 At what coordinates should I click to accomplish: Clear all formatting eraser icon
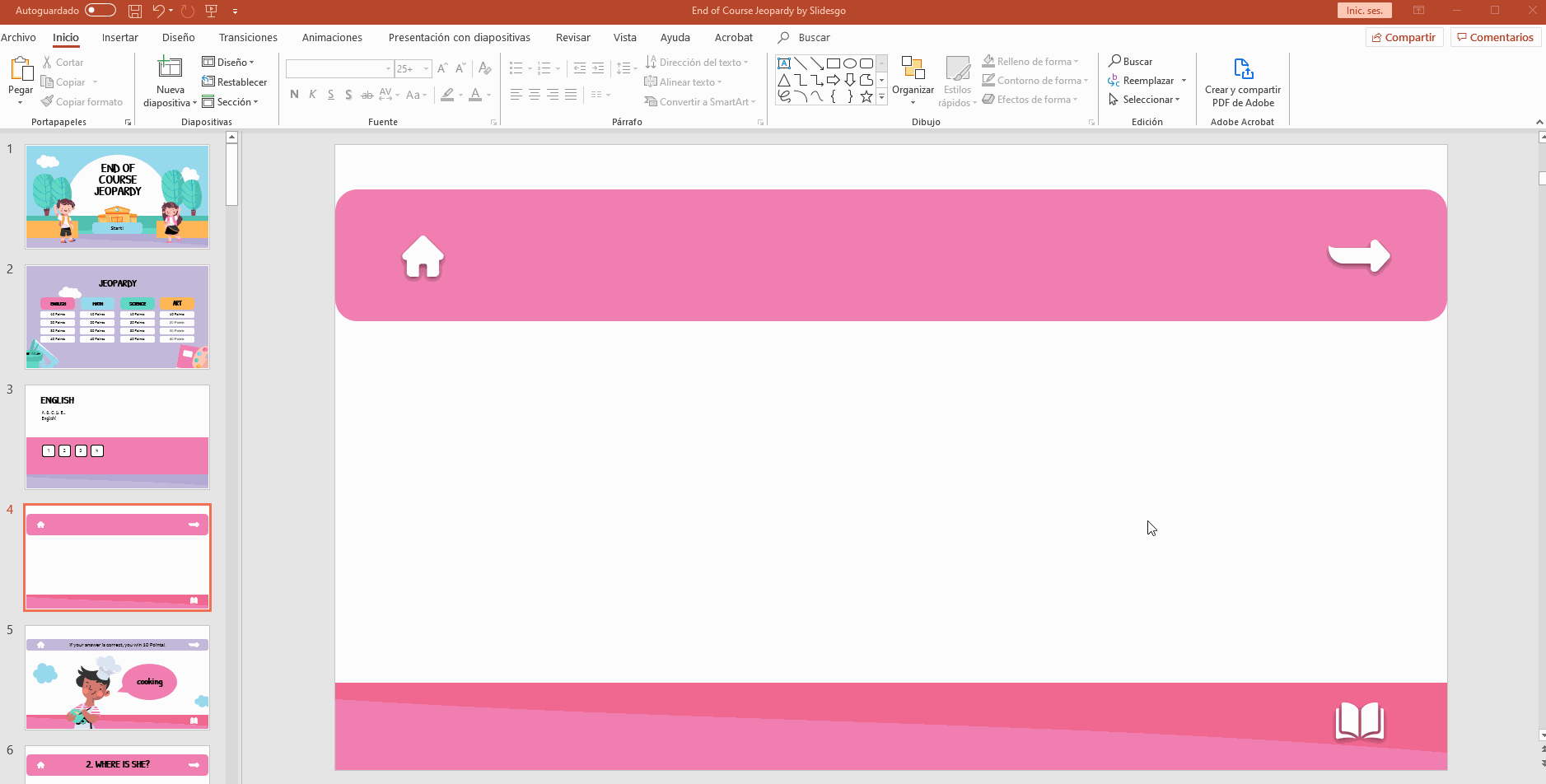tap(485, 69)
